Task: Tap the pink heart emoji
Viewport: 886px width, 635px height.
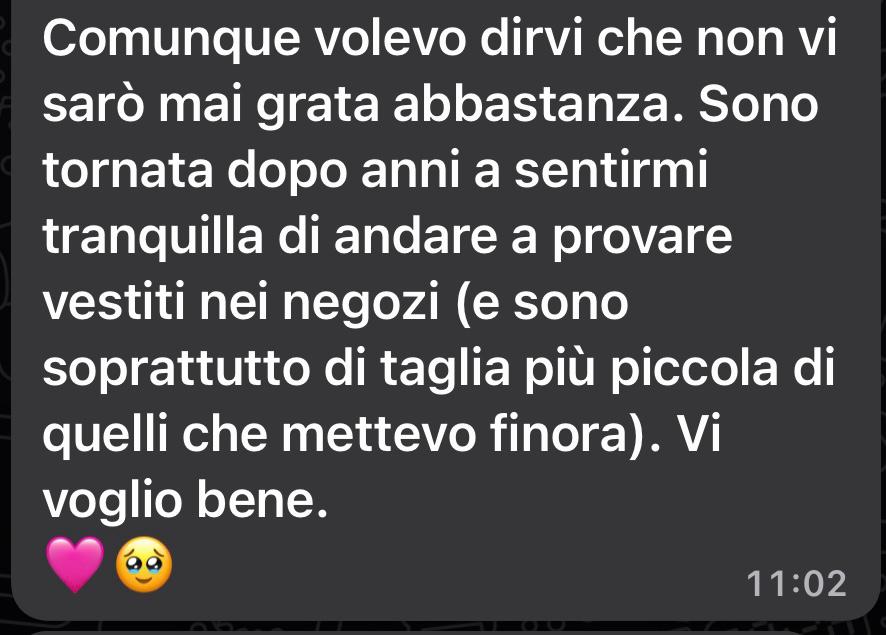Action: pos(75,564)
